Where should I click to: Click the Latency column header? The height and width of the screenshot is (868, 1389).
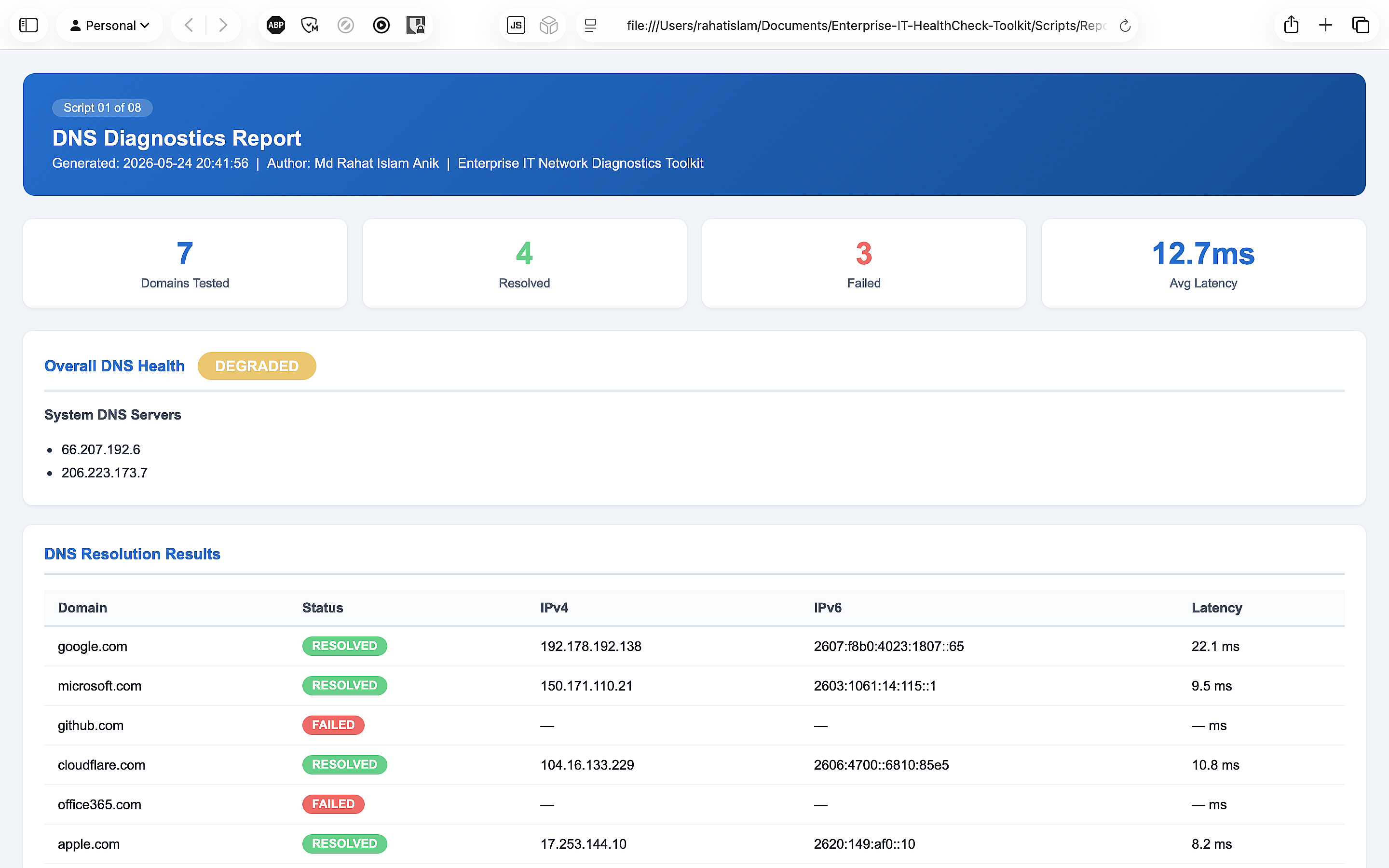coord(1217,608)
